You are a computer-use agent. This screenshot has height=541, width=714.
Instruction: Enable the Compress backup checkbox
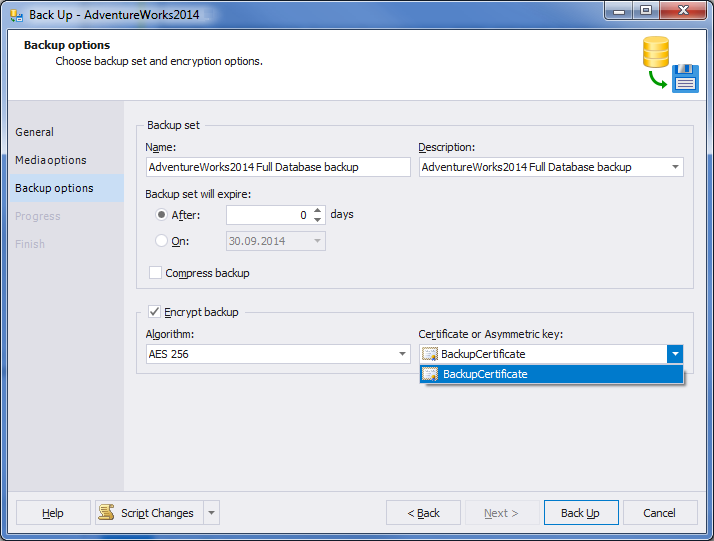pos(155,273)
